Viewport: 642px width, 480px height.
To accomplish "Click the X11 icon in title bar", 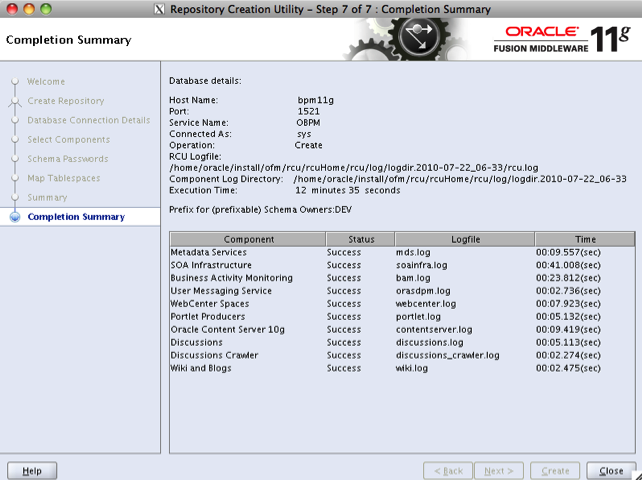I will coord(160,9).
